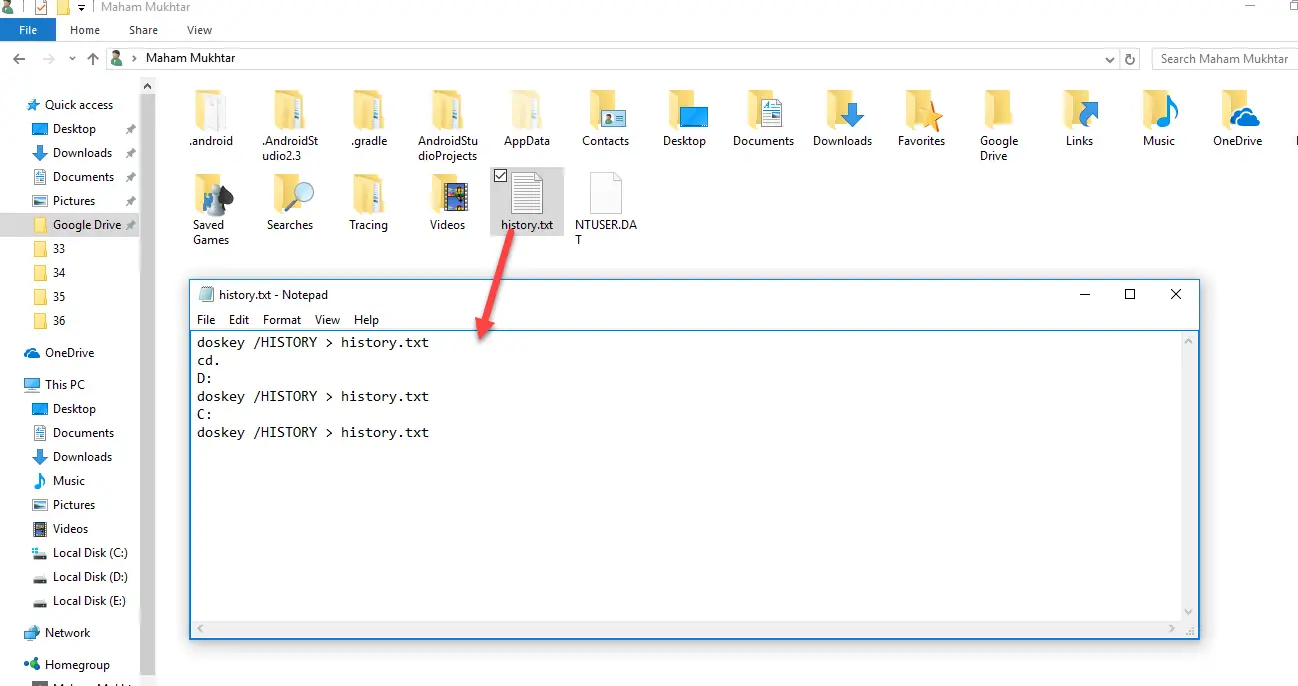This screenshot has height=686, width=1298.
Task: Select Local Disk (E:) in the sidebar
Action: tap(88, 600)
